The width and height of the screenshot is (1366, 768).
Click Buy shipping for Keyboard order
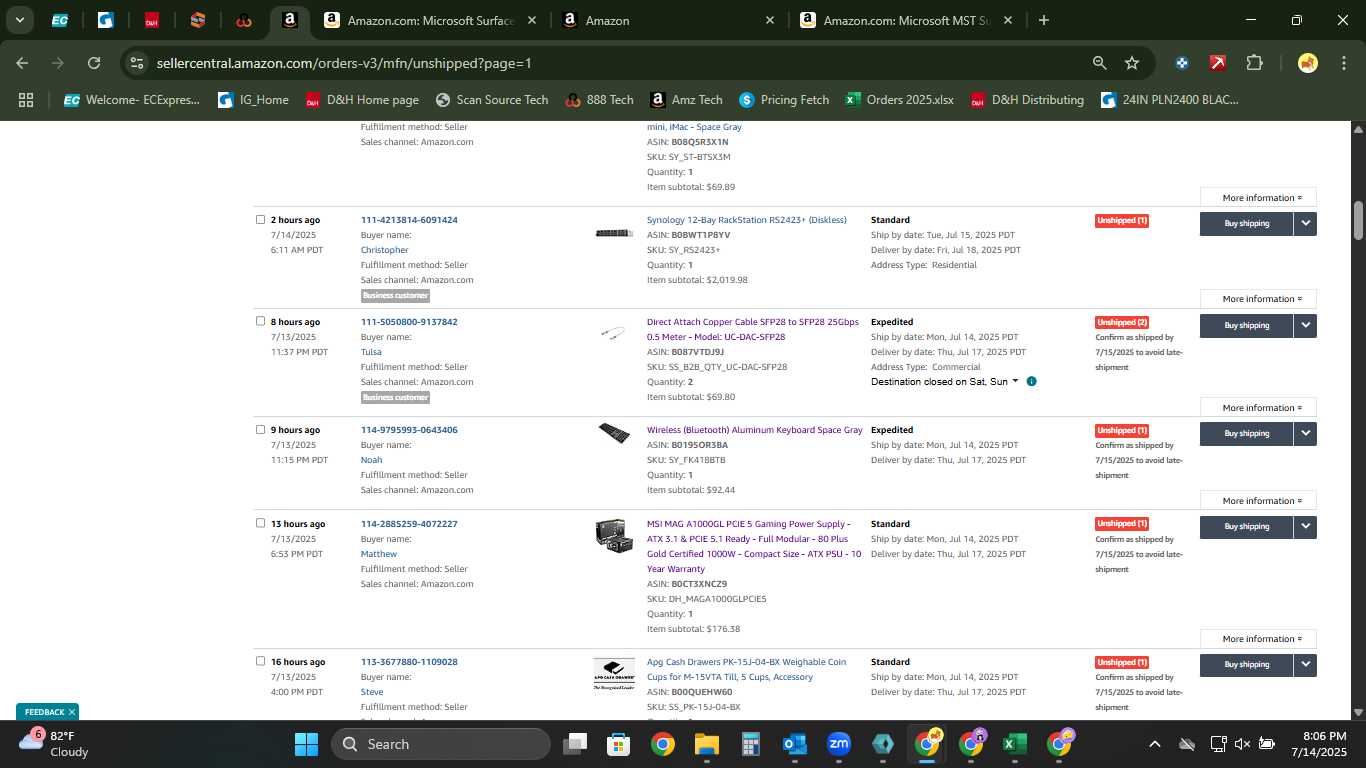coord(1246,434)
